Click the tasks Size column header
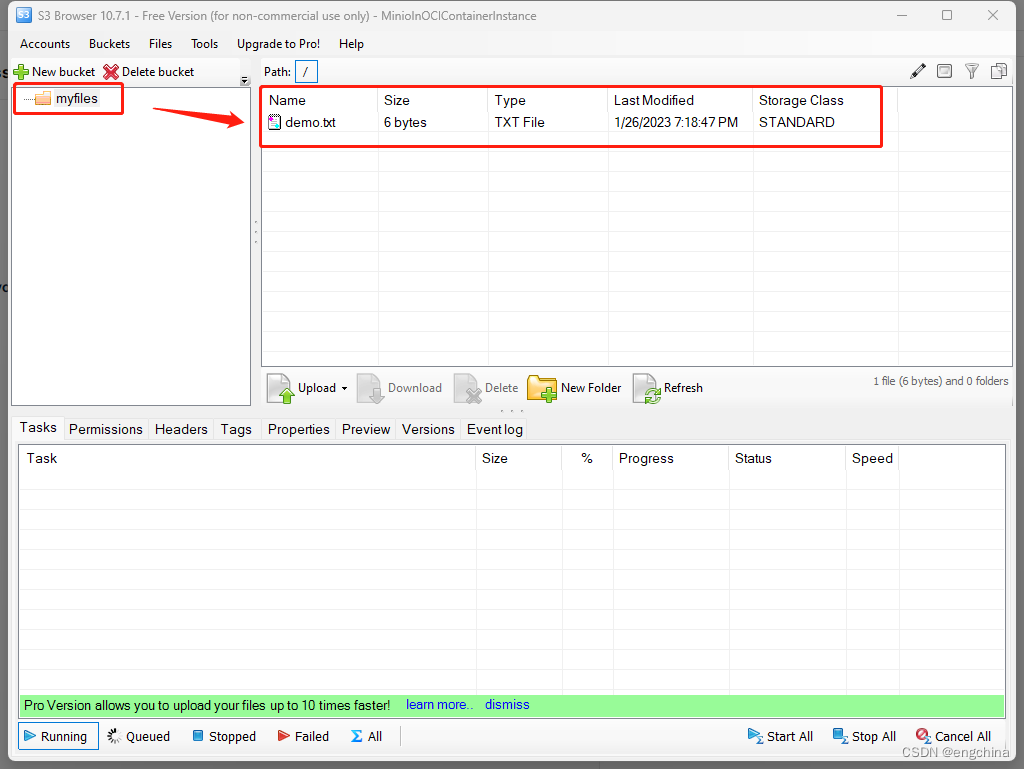Screen dimensions: 1024x769 click(x=519, y=458)
